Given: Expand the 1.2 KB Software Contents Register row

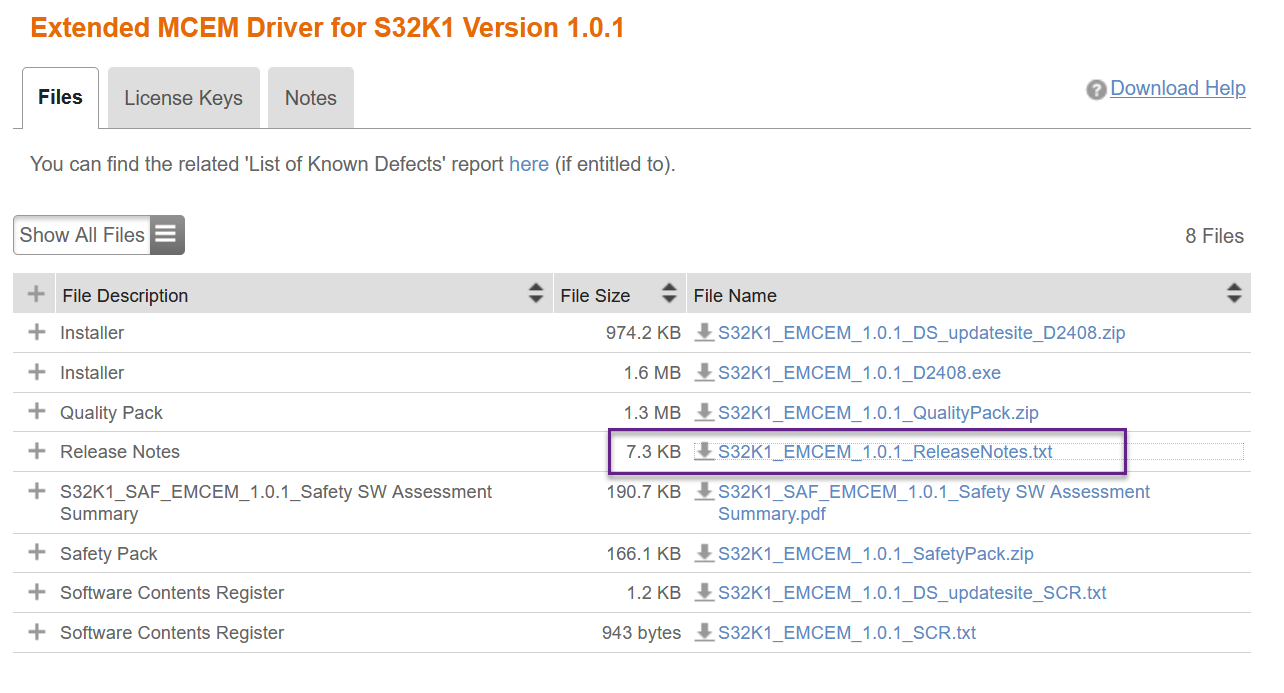Looking at the screenshot, I should [x=37, y=592].
